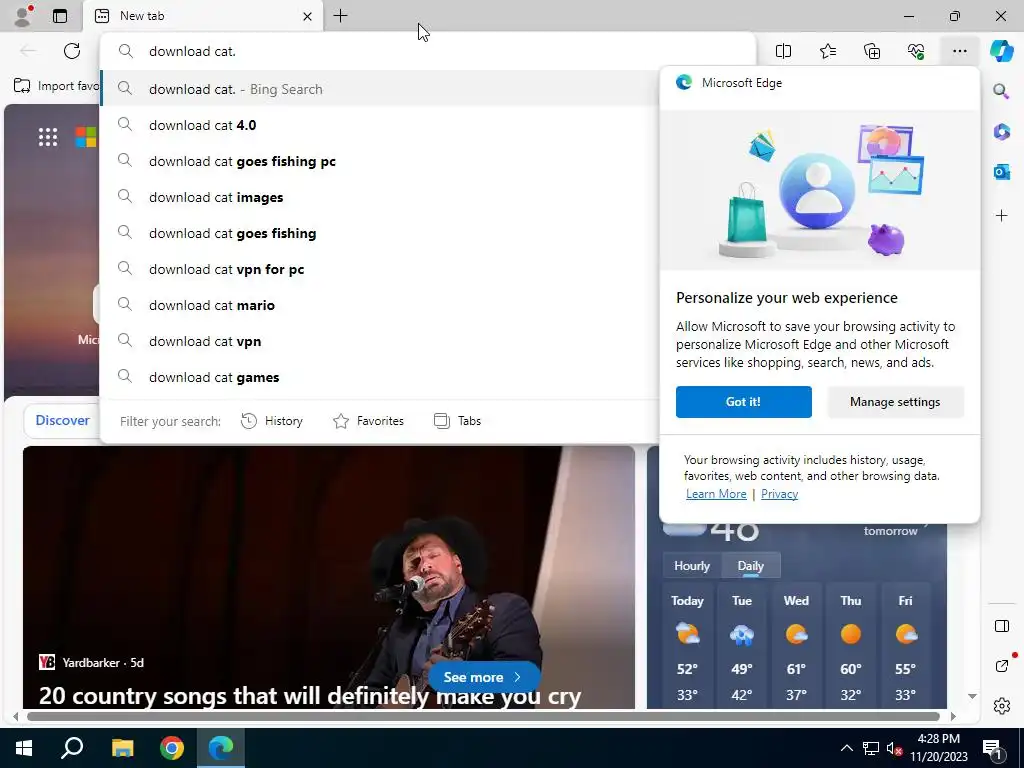This screenshot has height=768, width=1024.
Task: Open the external link sidebar icon
Action: [x=1001, y=666]
